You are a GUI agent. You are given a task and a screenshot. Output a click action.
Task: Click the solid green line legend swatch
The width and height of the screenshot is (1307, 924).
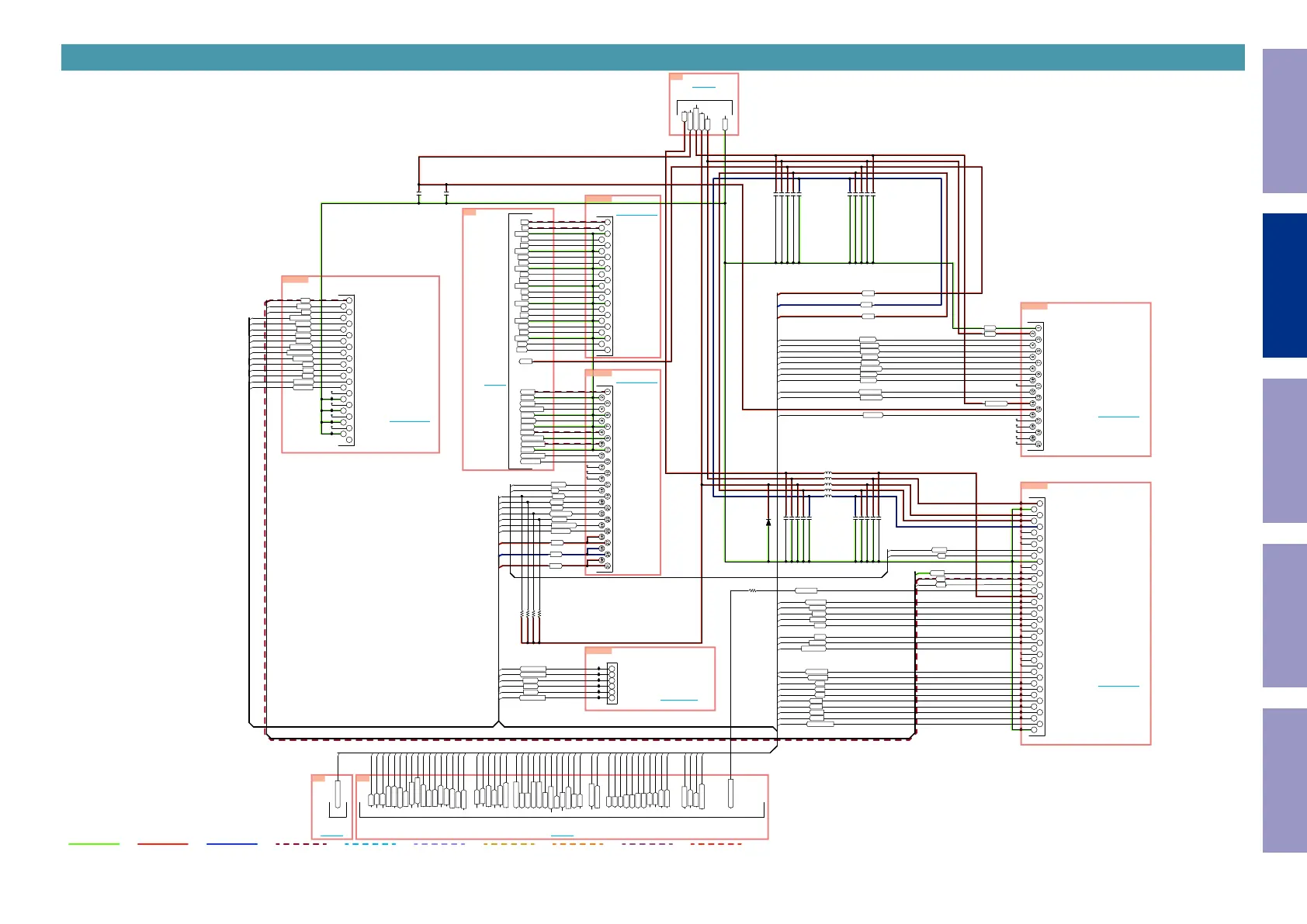(94, 844)
